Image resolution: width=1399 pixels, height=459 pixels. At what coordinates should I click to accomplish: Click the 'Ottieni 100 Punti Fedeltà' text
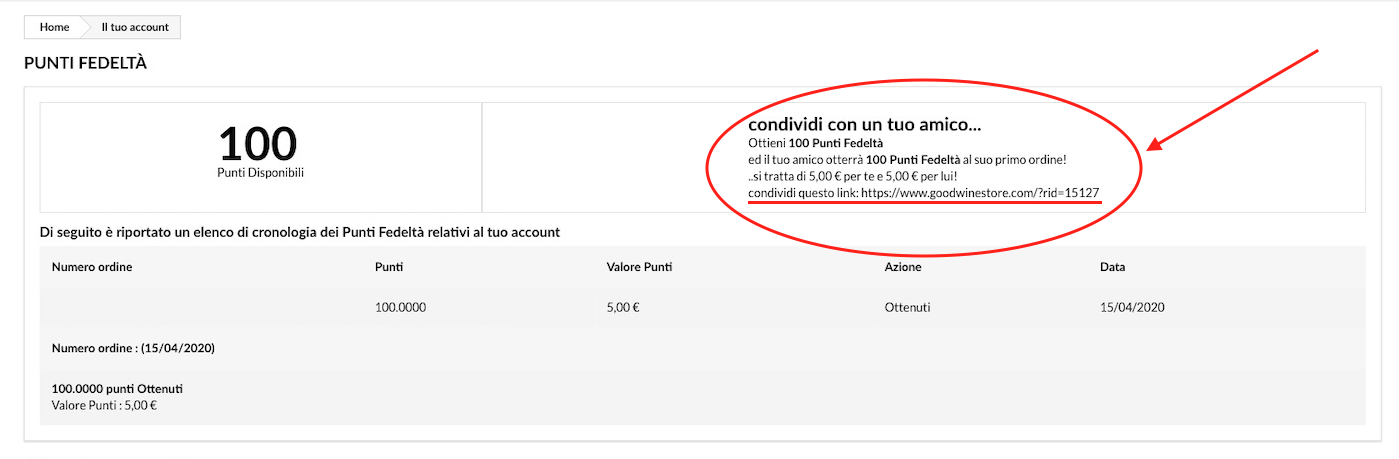coord(815,144)
